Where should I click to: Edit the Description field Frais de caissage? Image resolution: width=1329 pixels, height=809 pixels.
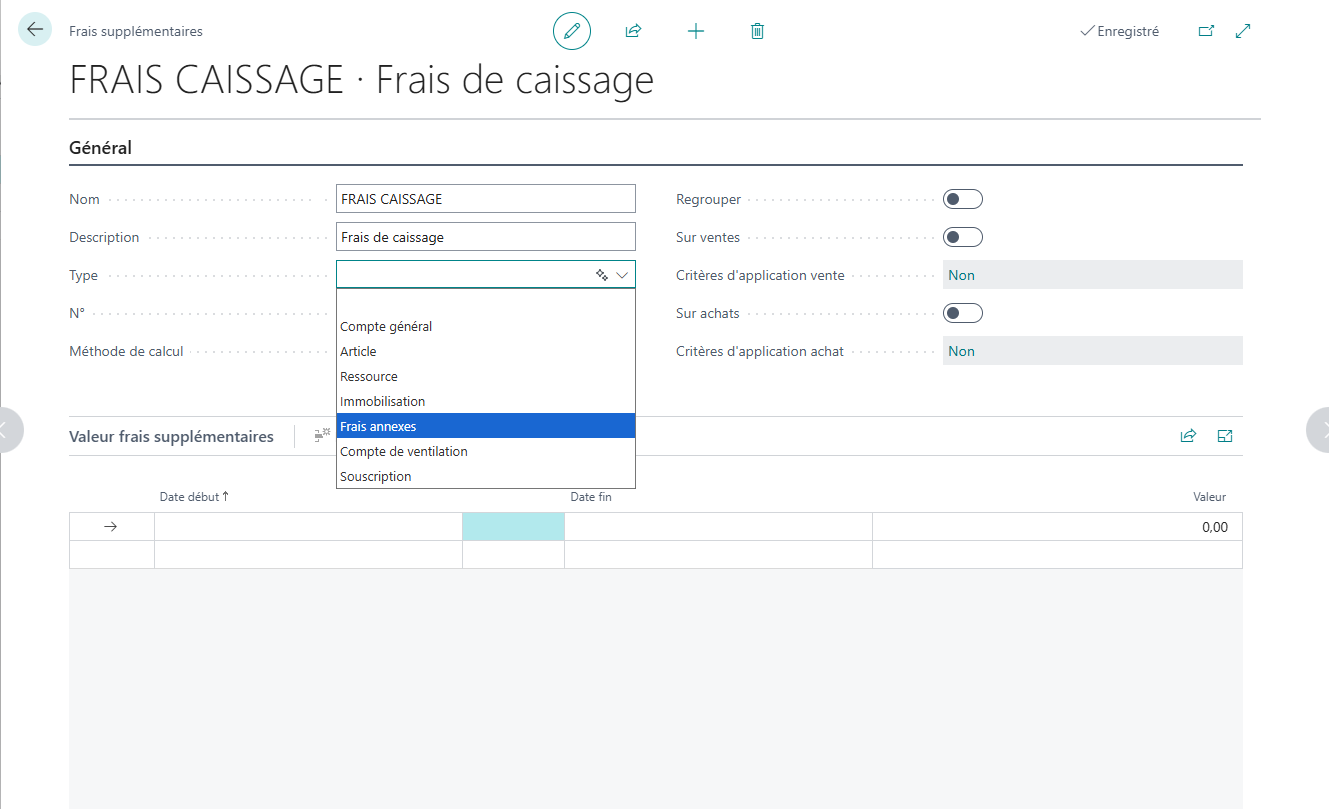[x=486, y=237]
